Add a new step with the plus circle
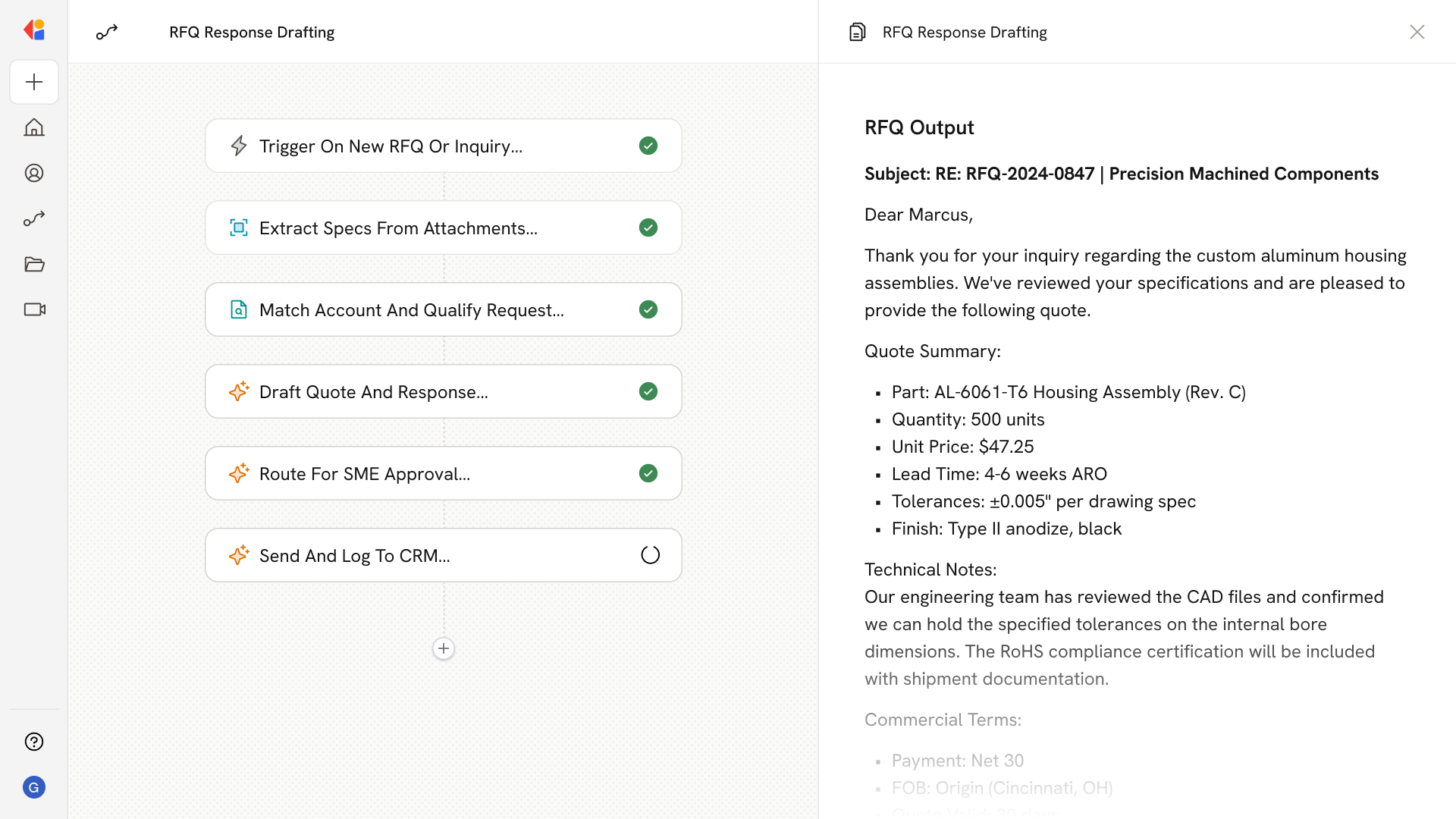Image resolution: width=1456 pixels, height=819 pixels. (x=444, y=648)
